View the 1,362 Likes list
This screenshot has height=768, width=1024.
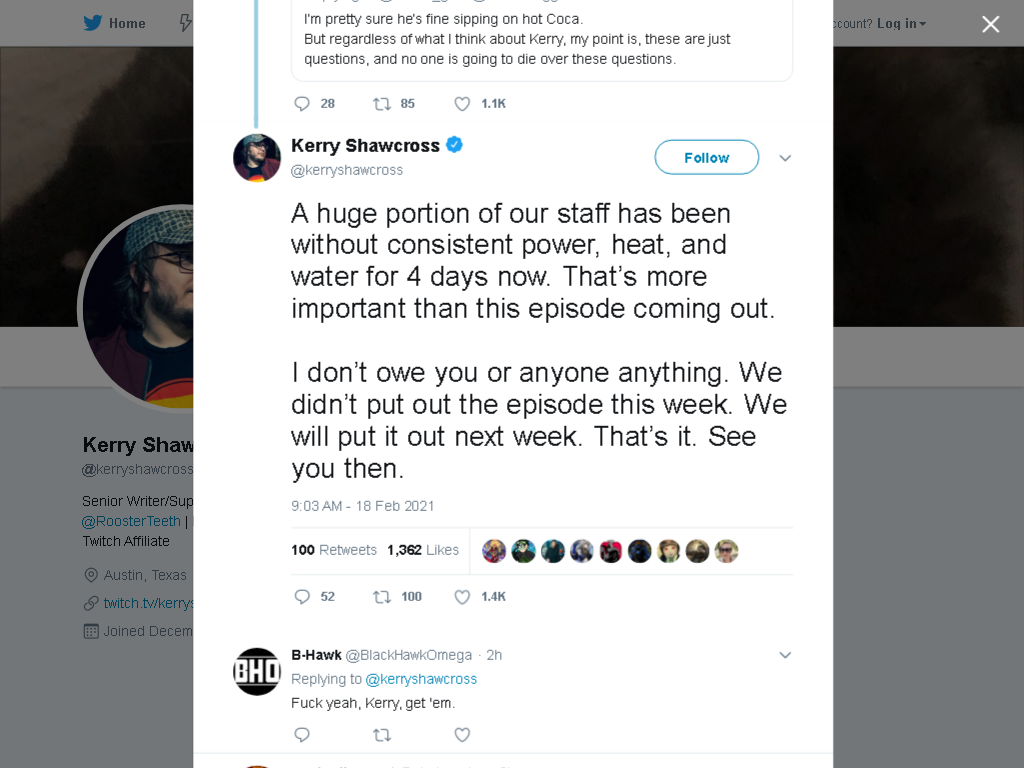click(x=423, y=550)
